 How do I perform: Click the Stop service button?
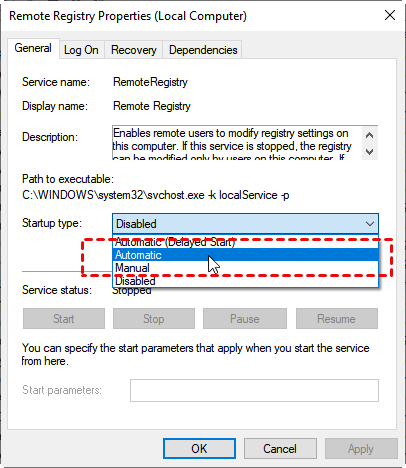tap(154, 319)
